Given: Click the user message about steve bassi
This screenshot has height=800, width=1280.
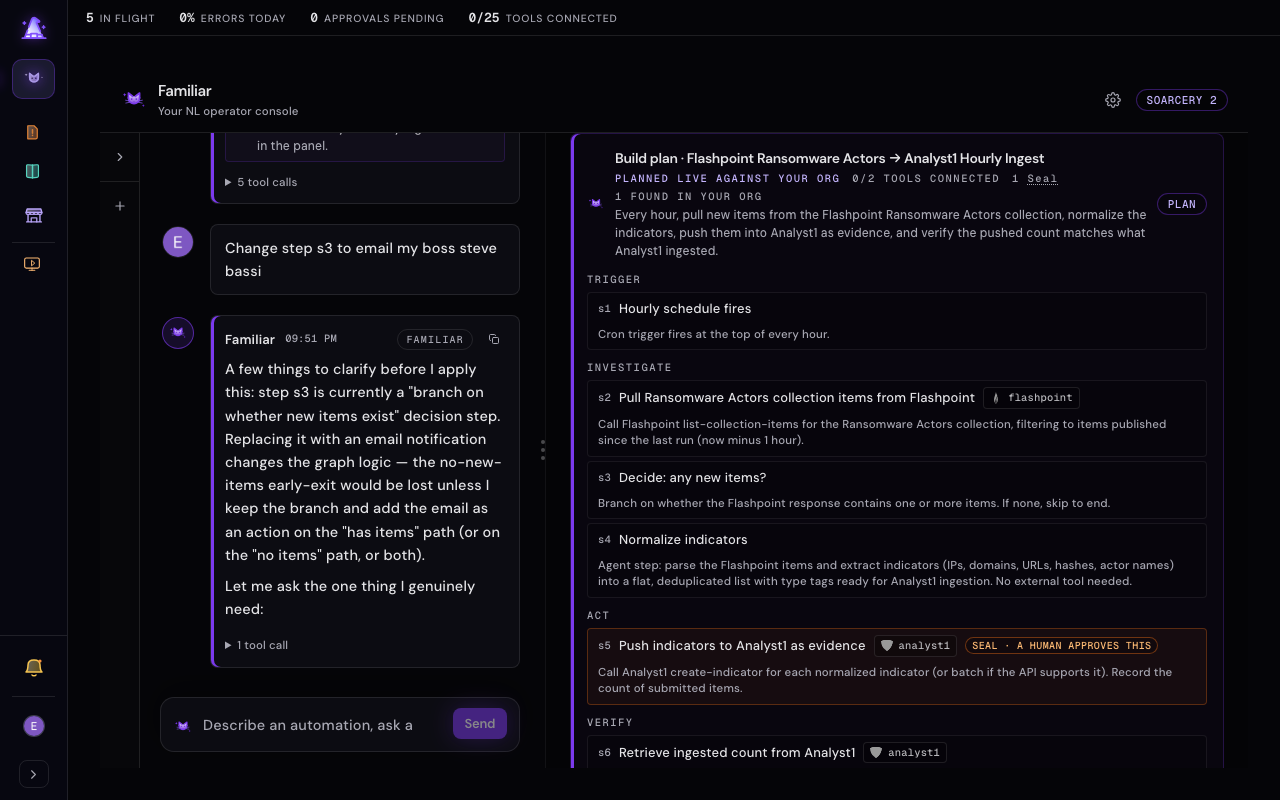Looking at the screenshot, I should click(365, 259).
